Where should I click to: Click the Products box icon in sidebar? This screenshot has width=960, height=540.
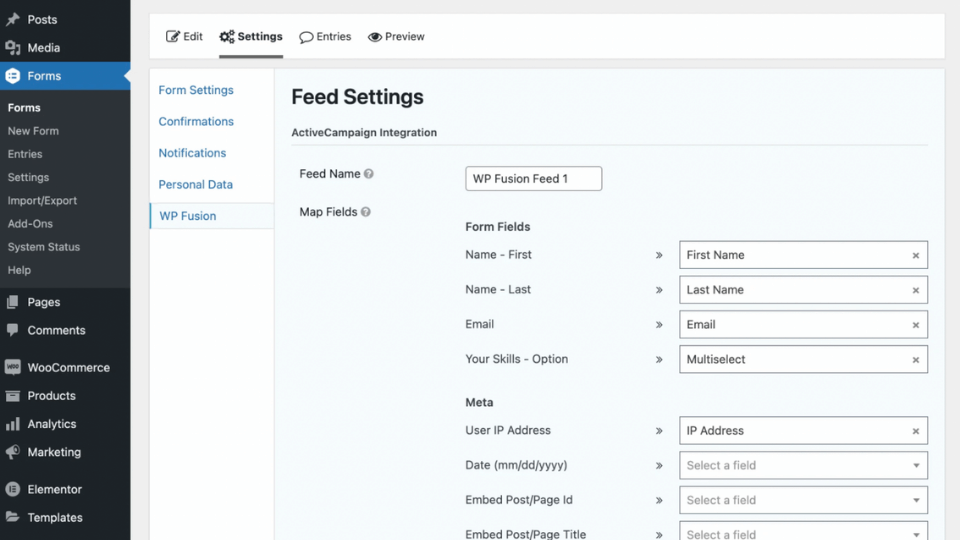12,396
